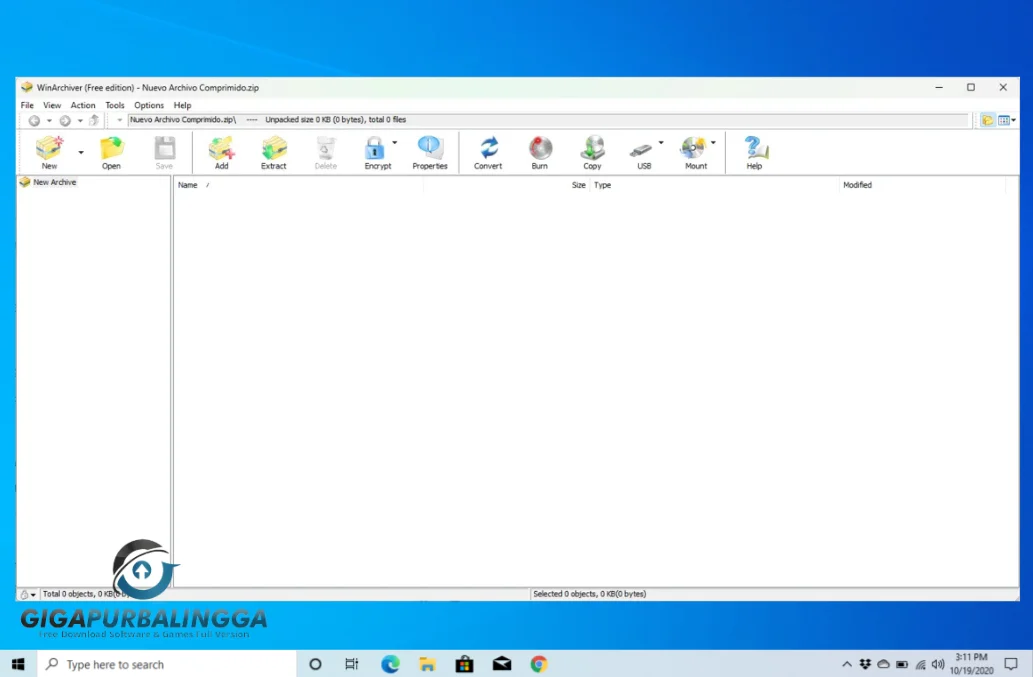Open the Options menu
Viewport: 1033px width, 677px height.
click(x=148, y=105)
